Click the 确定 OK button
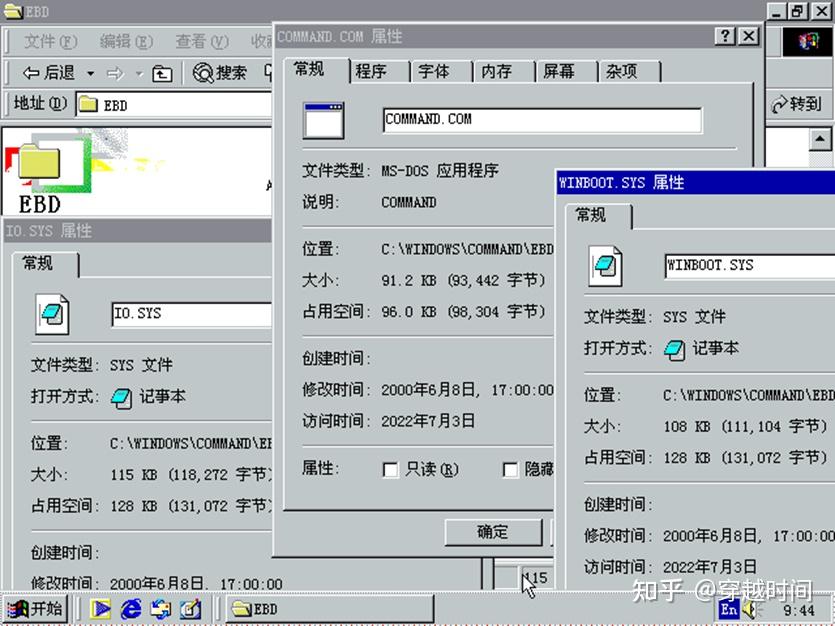 point(492,533)
